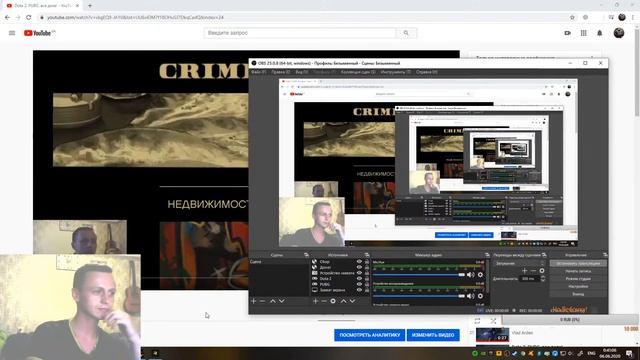
Task: Open scene transition type dropdown
Action: pyautogui.click(x=519, y=263)
